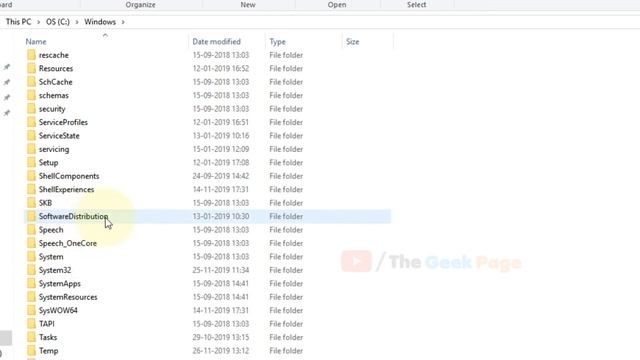Viewport: 640px width, 360px height.
Task: Sort by Date modified column header
Action: coord(216,42)
